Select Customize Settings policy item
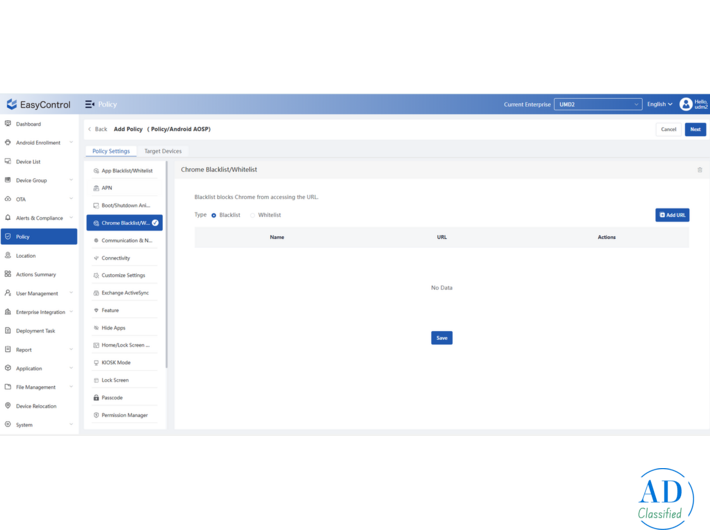This screenshot has height=530, width=710. [124, 275]
